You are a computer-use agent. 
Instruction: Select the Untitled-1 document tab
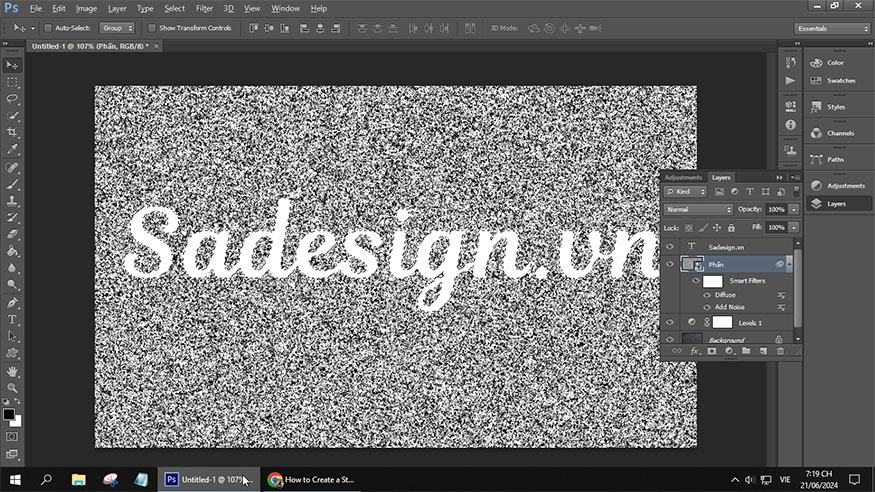point(90,46)
